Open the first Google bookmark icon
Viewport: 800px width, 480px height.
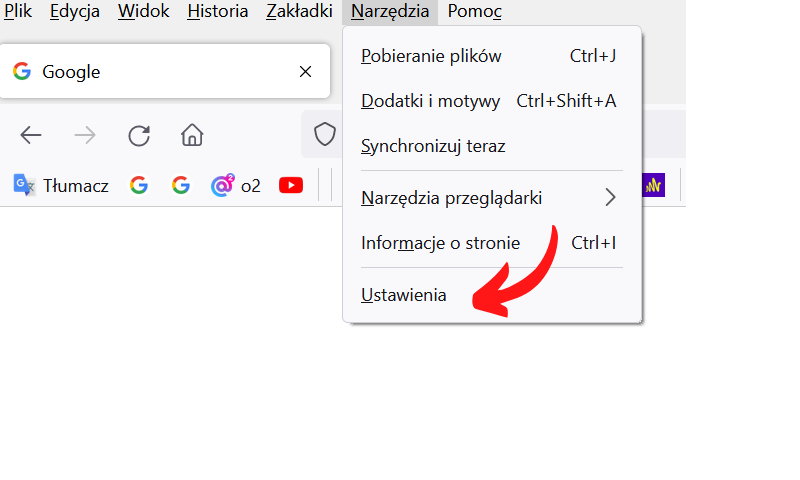click(139, 185)
